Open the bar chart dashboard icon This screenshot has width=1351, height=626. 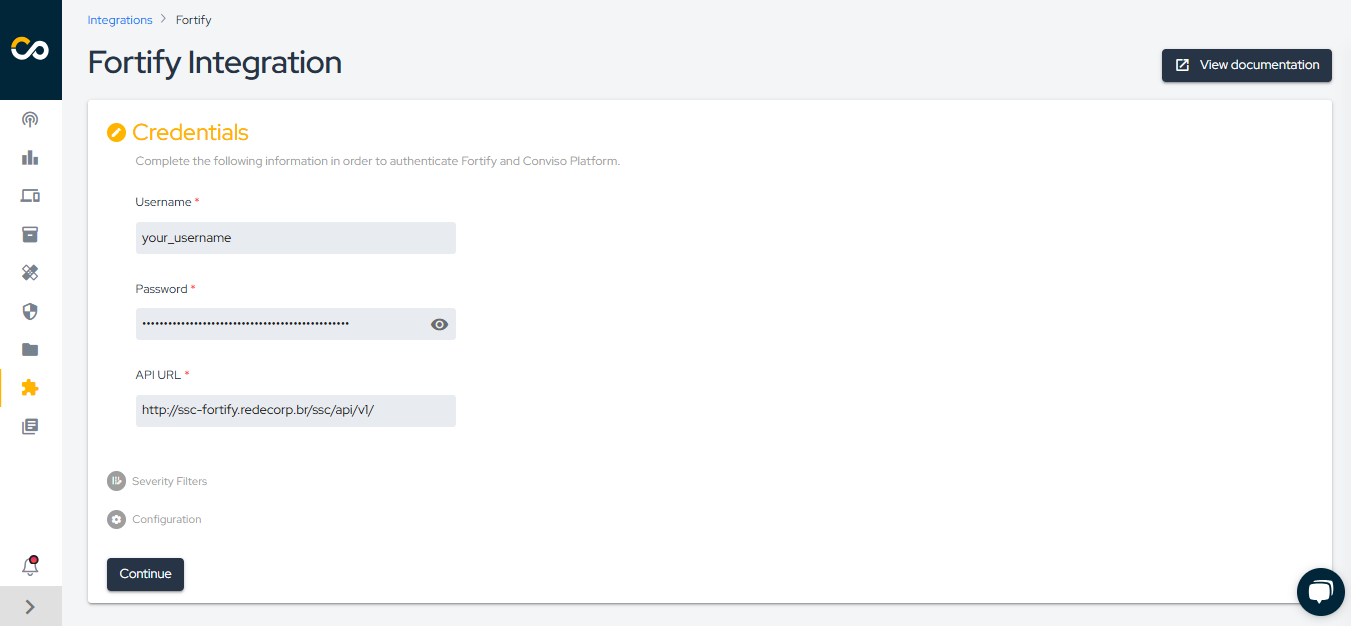click(30, 158)
